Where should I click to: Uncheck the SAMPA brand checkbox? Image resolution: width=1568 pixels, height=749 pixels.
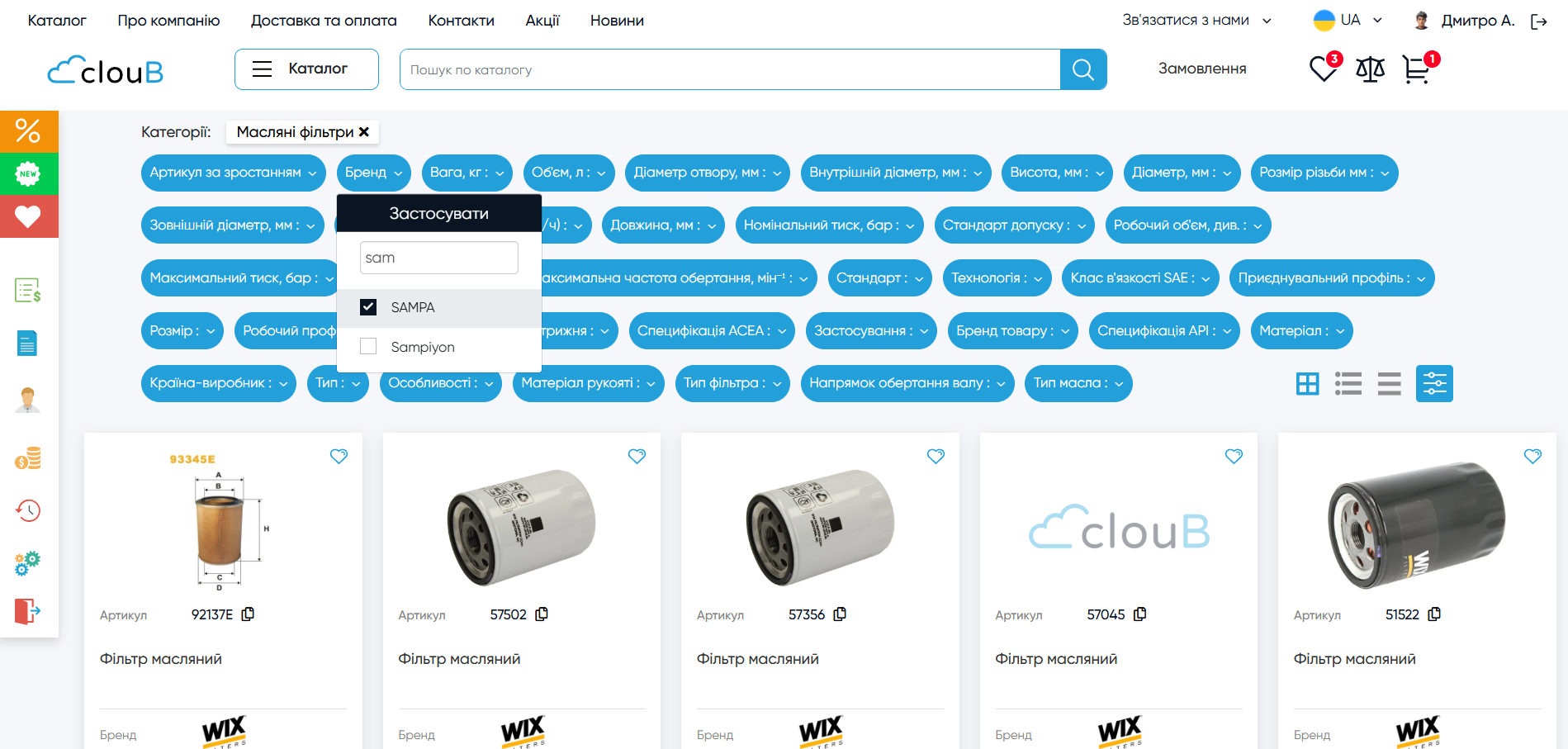(368, 307)
